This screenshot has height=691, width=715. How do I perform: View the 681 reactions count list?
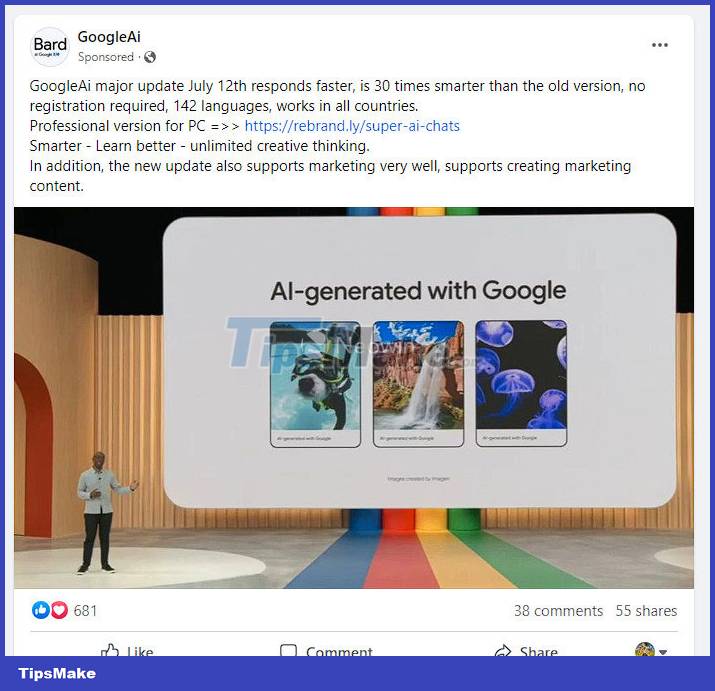85,610
